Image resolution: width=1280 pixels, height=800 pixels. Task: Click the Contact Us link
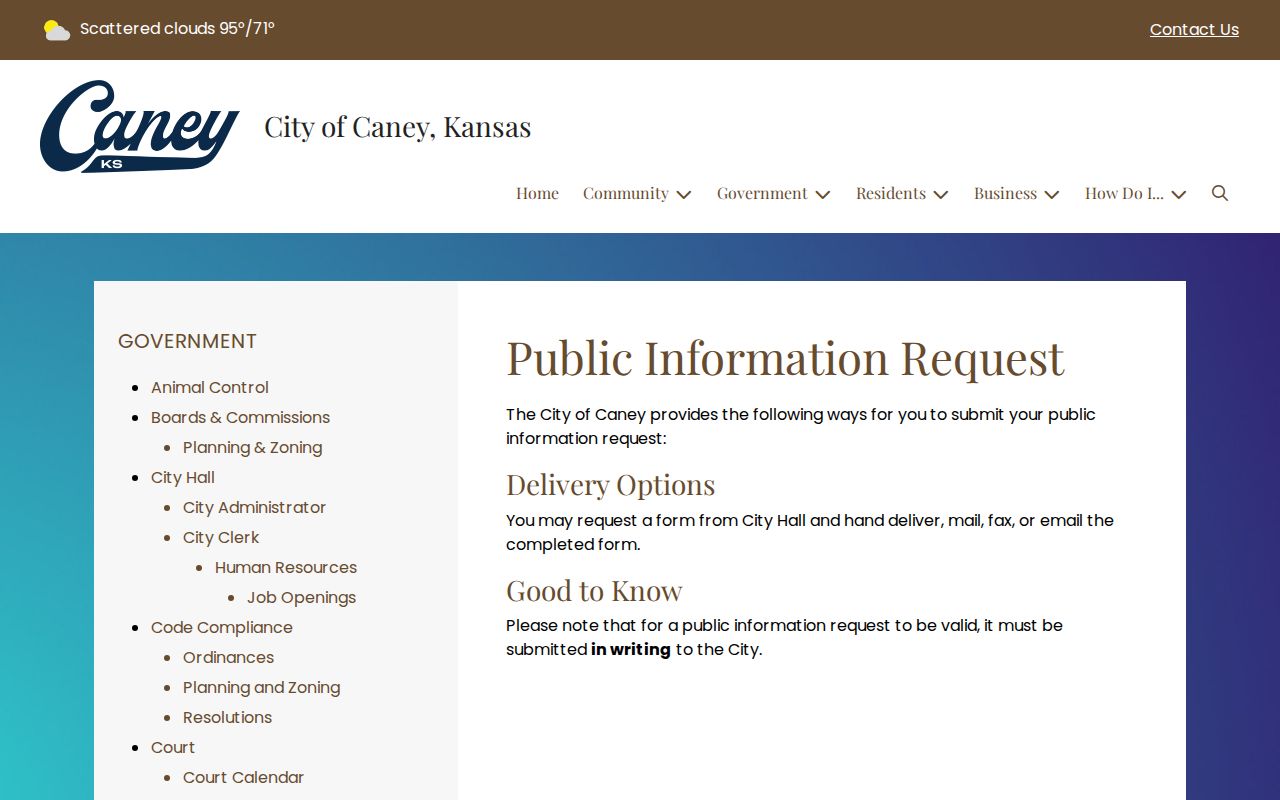1194,30
